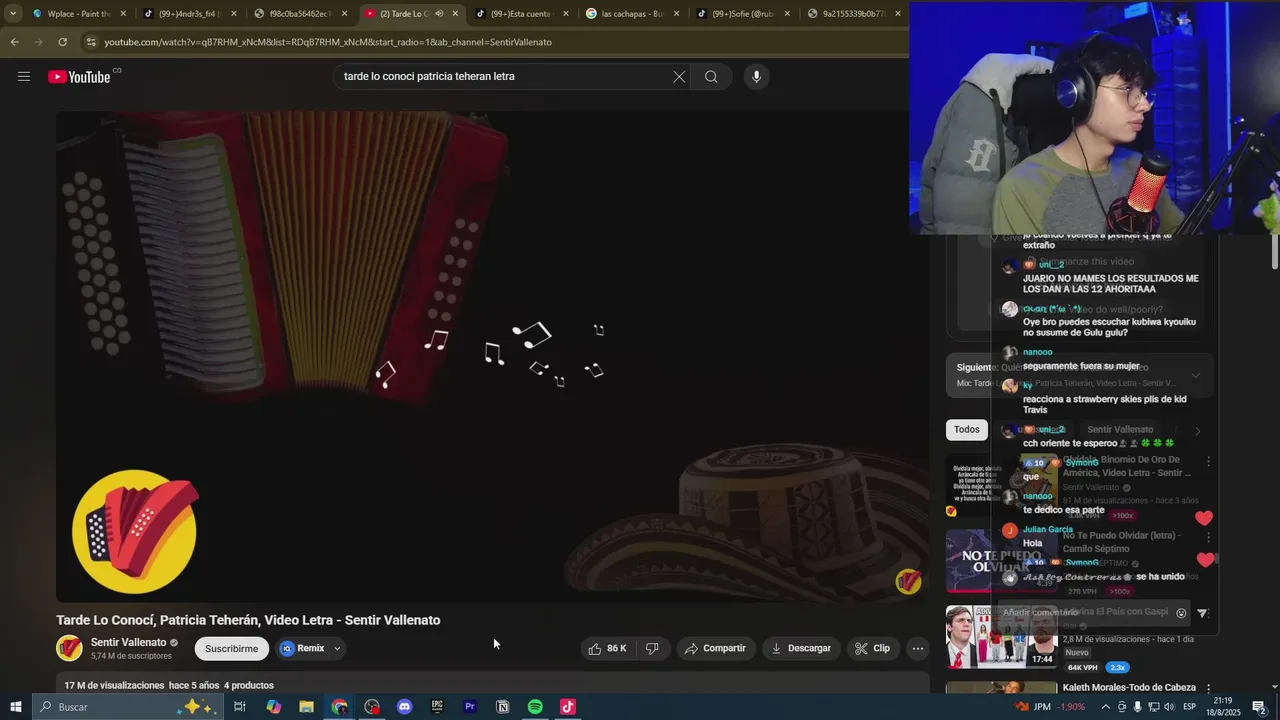Open the JPM -1,90% stock widget
1280x720 pixels.
tap(1051, 707)
